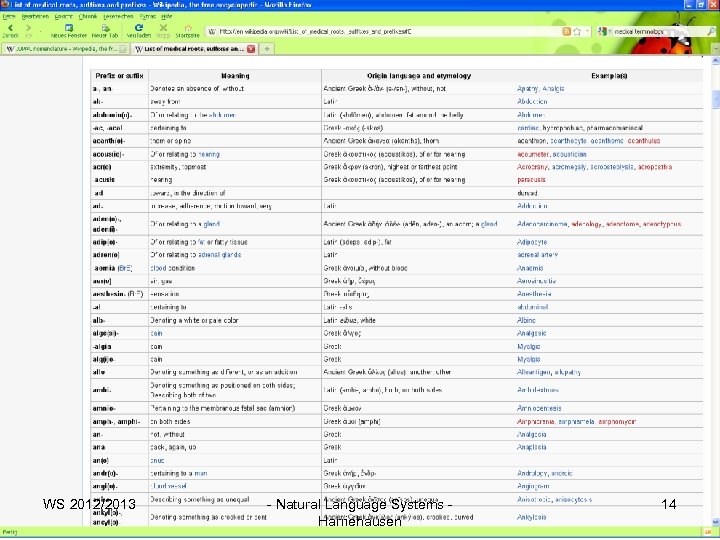Image resolution: width=720 pixels, height=540 pixels.
Task: Click the 'Prefix or suffix' column header
Action: point(119,76)
